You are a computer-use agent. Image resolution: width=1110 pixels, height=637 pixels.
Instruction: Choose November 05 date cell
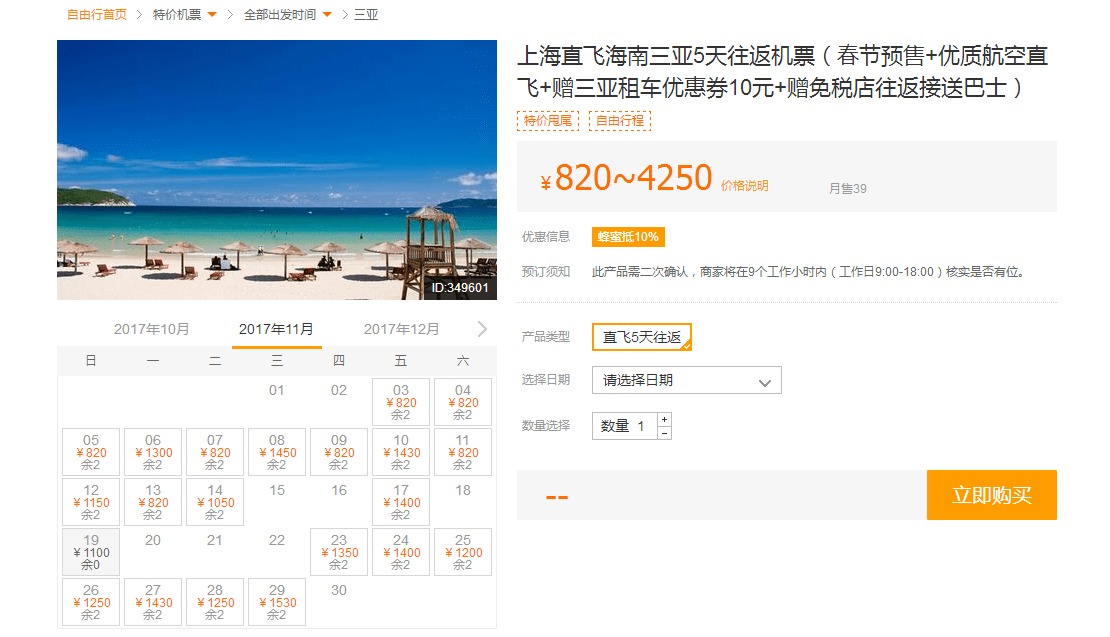pyautogui.click(x=91, y=452)
